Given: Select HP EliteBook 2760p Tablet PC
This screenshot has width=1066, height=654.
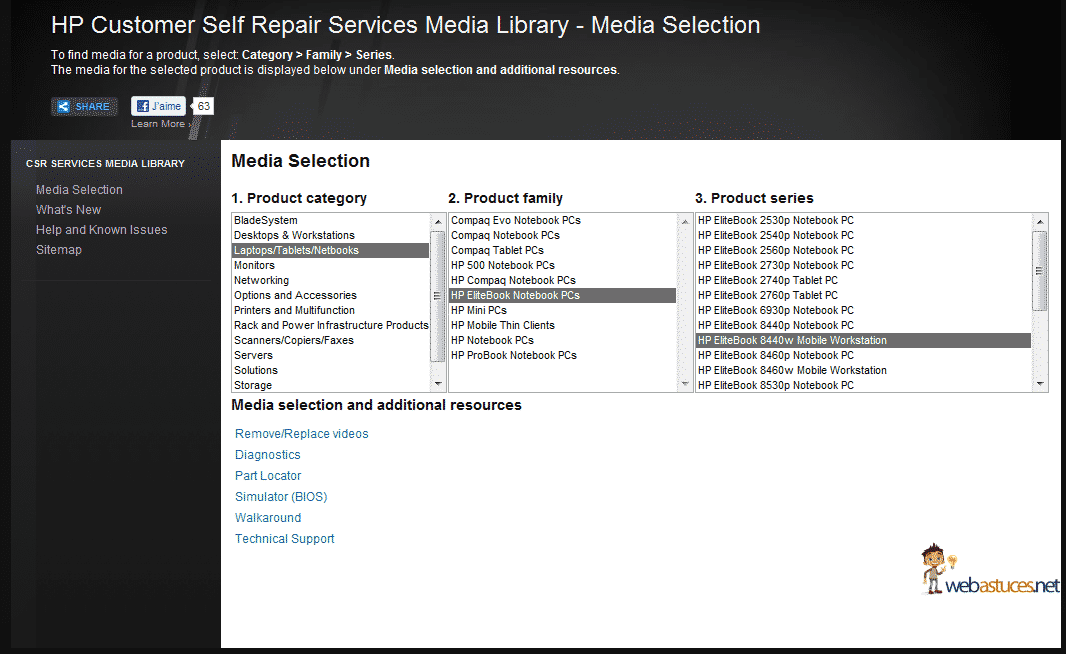Looking at the screenshot, I should click(863, 295).
